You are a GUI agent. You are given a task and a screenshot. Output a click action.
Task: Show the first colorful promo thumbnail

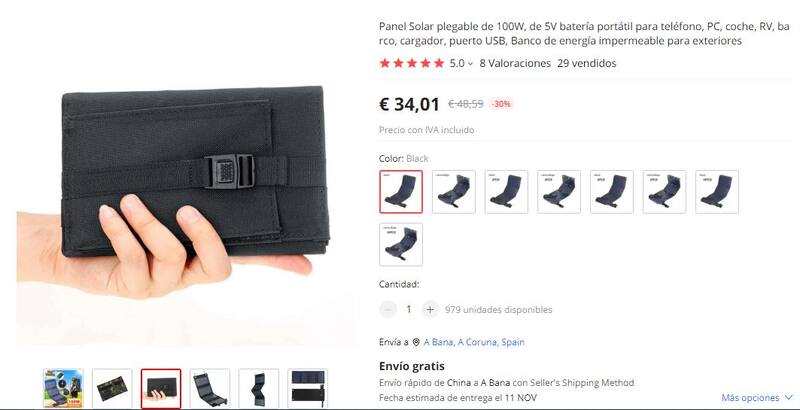[63, 389]
